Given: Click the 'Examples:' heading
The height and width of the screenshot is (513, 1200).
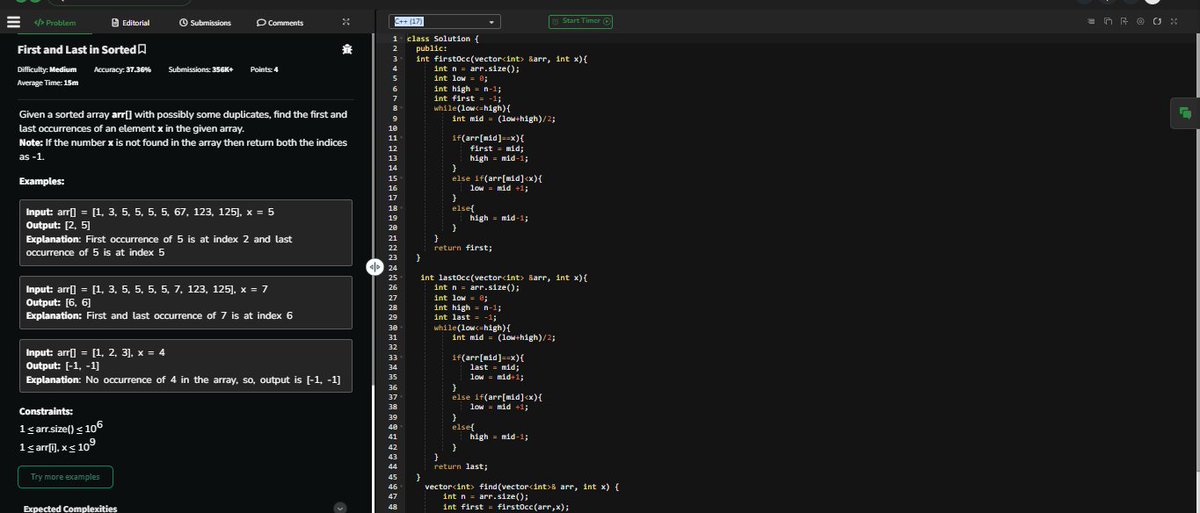Looking at the screenshot, I should (42, 181).
